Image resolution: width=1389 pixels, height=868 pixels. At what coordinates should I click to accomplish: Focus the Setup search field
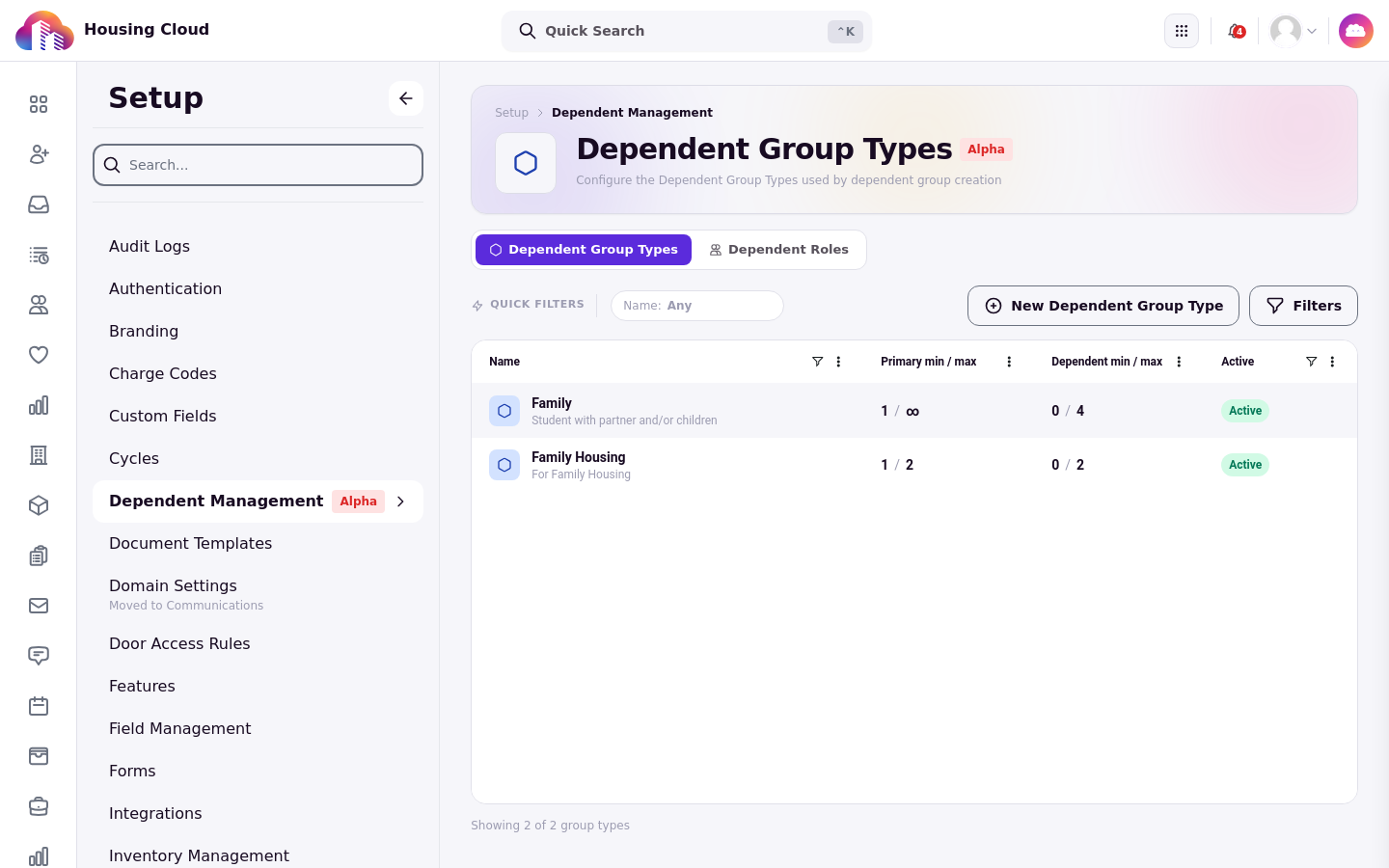click(x=258, y=165)
